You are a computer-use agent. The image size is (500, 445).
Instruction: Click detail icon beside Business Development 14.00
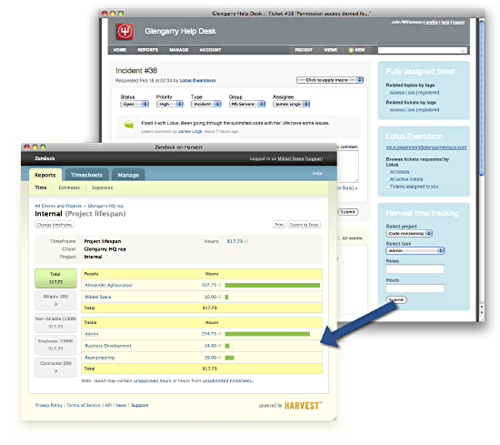click(220, 346)
